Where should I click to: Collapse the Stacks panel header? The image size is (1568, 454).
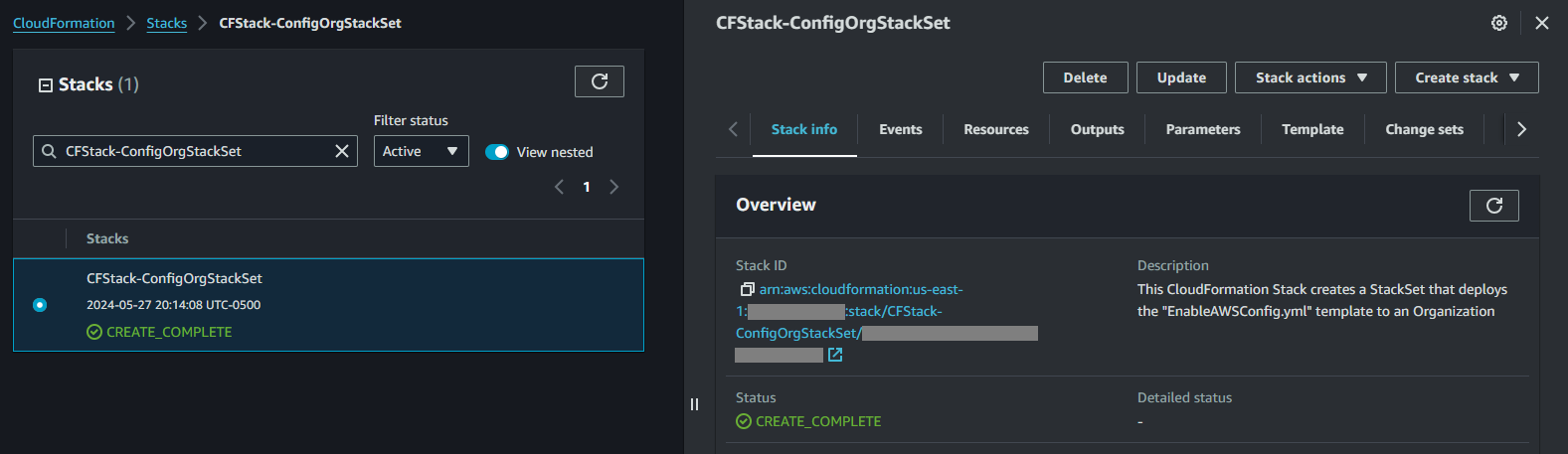pos(46,85)
